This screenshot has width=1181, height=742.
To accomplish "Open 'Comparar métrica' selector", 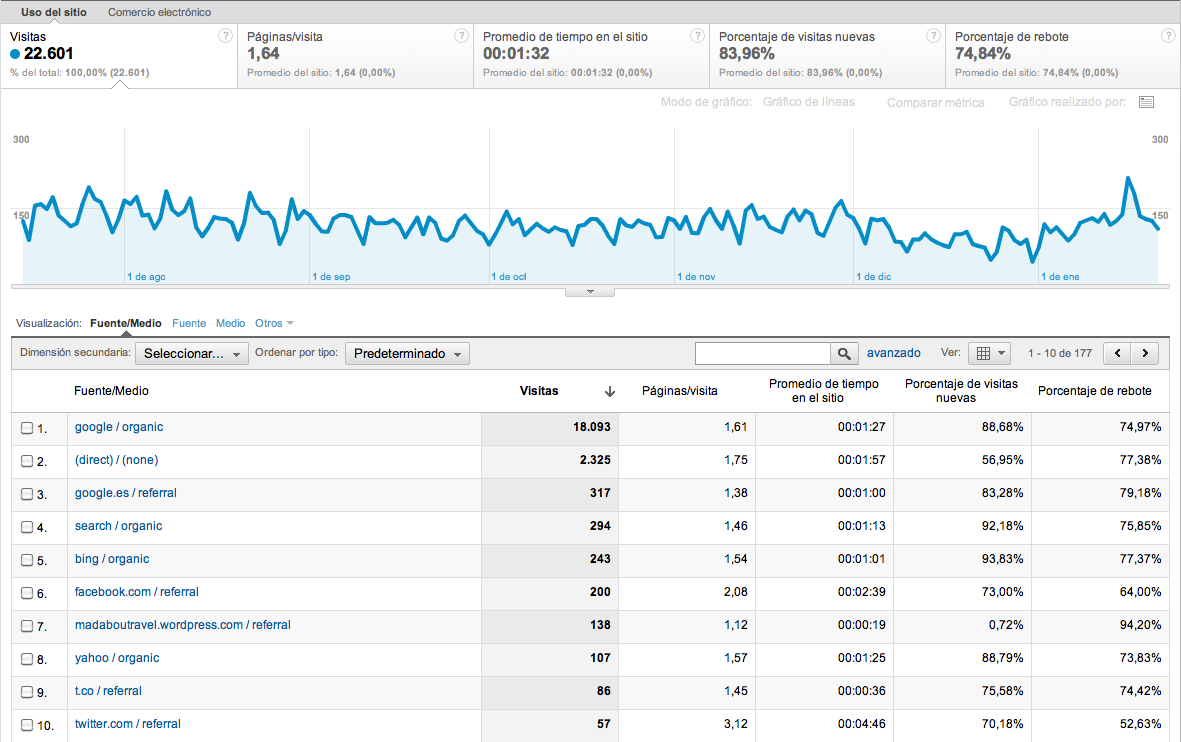I will [935, 102].
